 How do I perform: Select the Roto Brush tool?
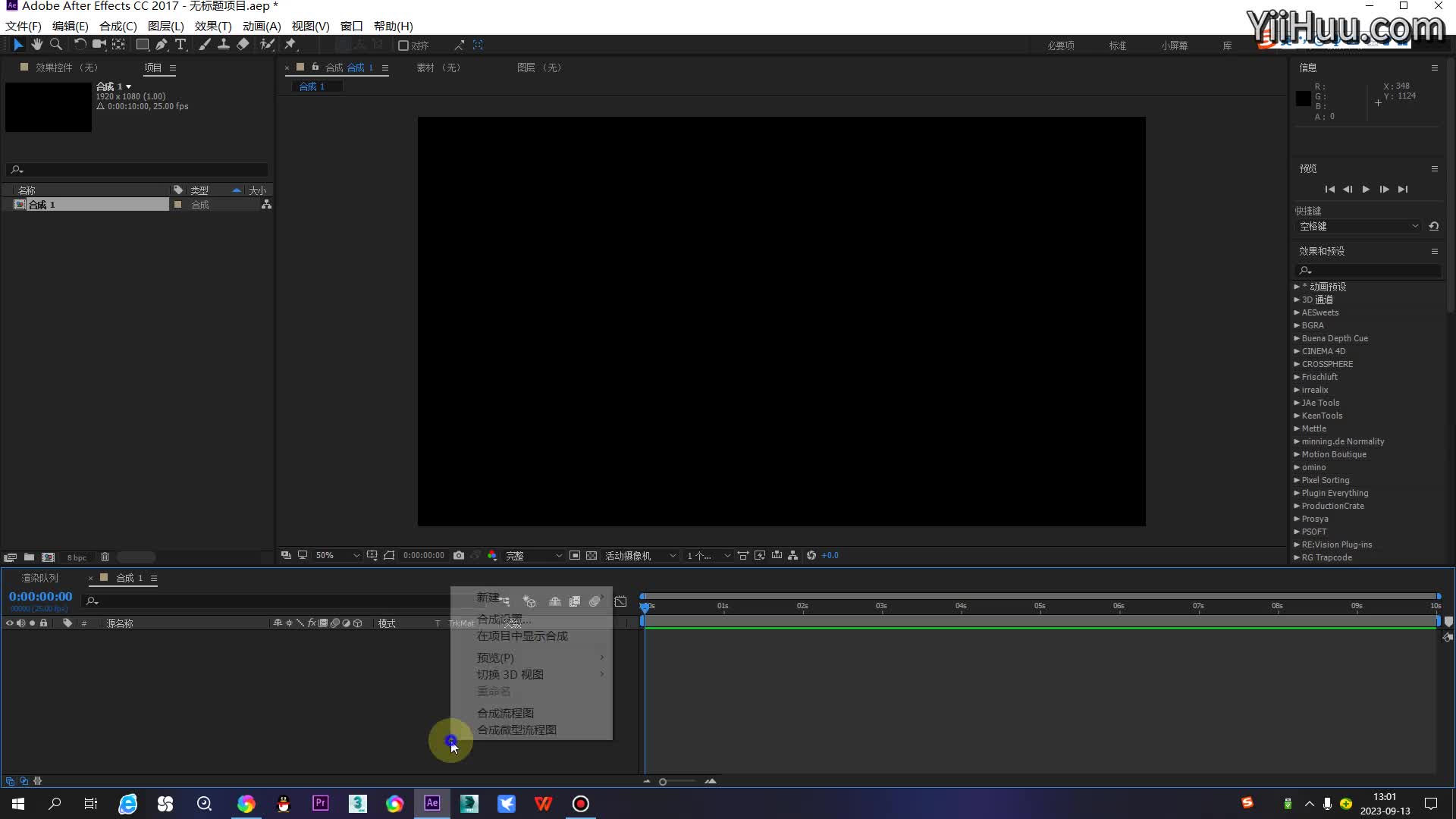click(267, 45)
